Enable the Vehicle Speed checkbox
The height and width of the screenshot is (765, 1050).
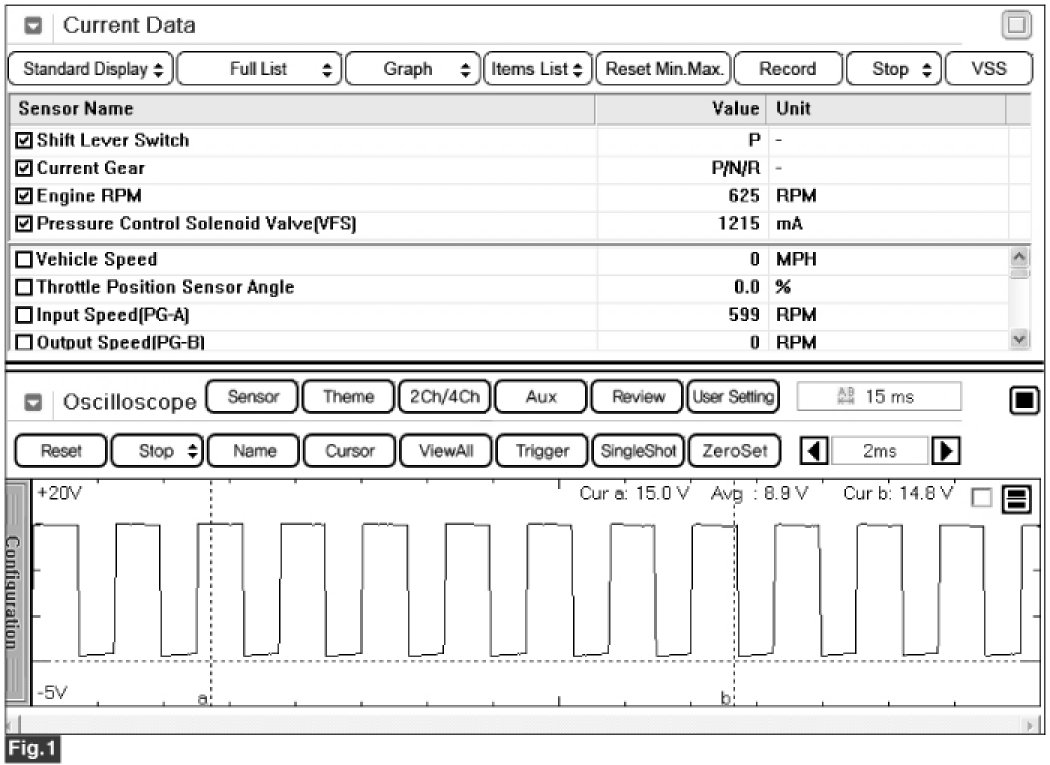(x=25, y=260)
